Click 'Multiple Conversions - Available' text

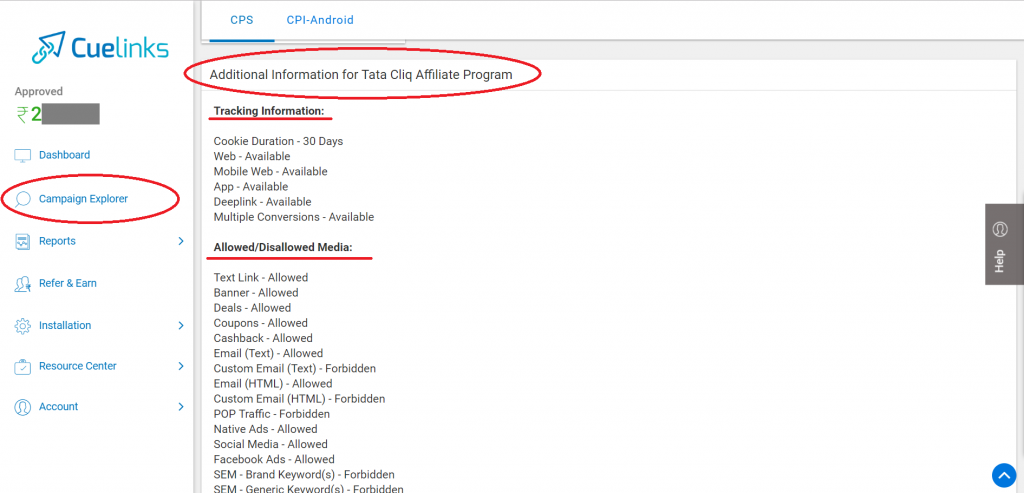coord(294,217)
